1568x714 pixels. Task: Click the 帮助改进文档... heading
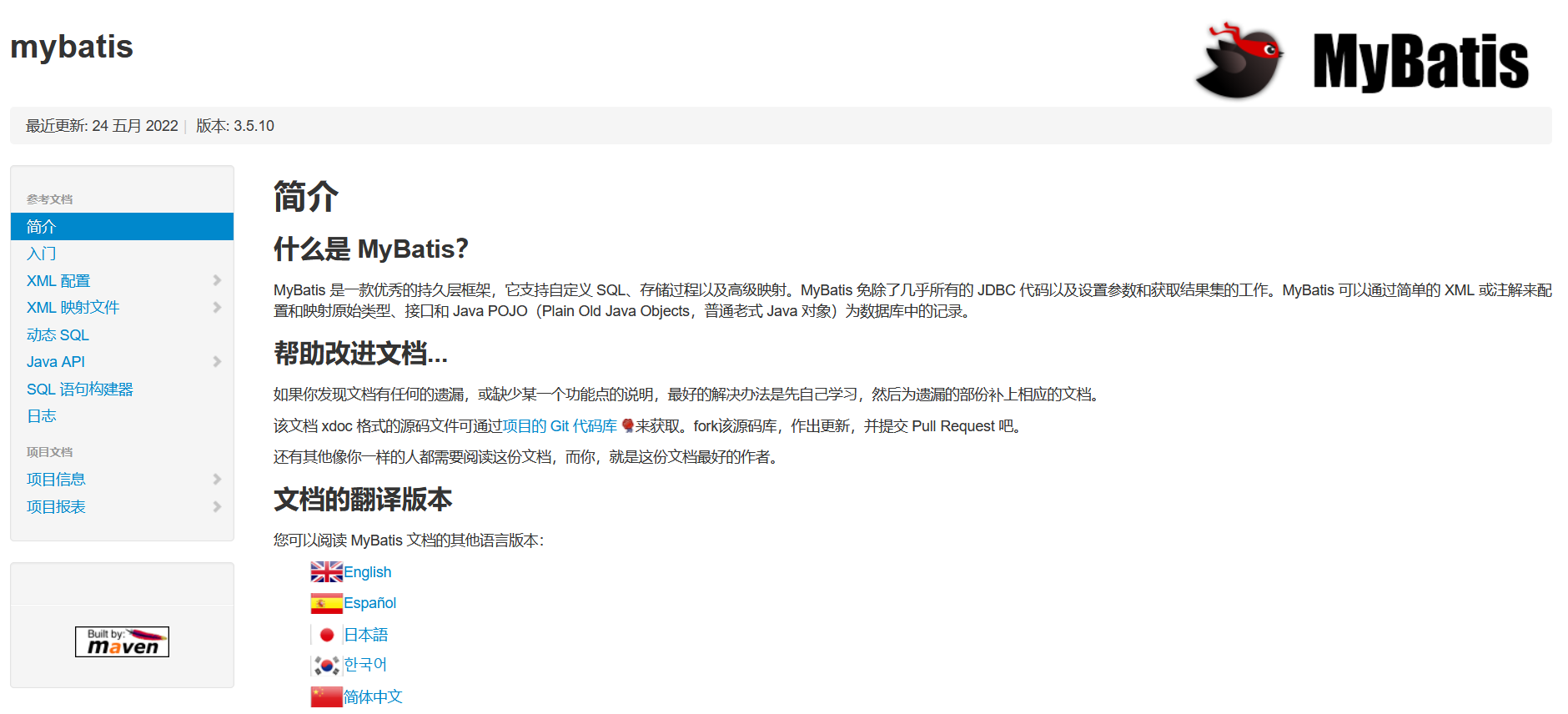[360, 354]
